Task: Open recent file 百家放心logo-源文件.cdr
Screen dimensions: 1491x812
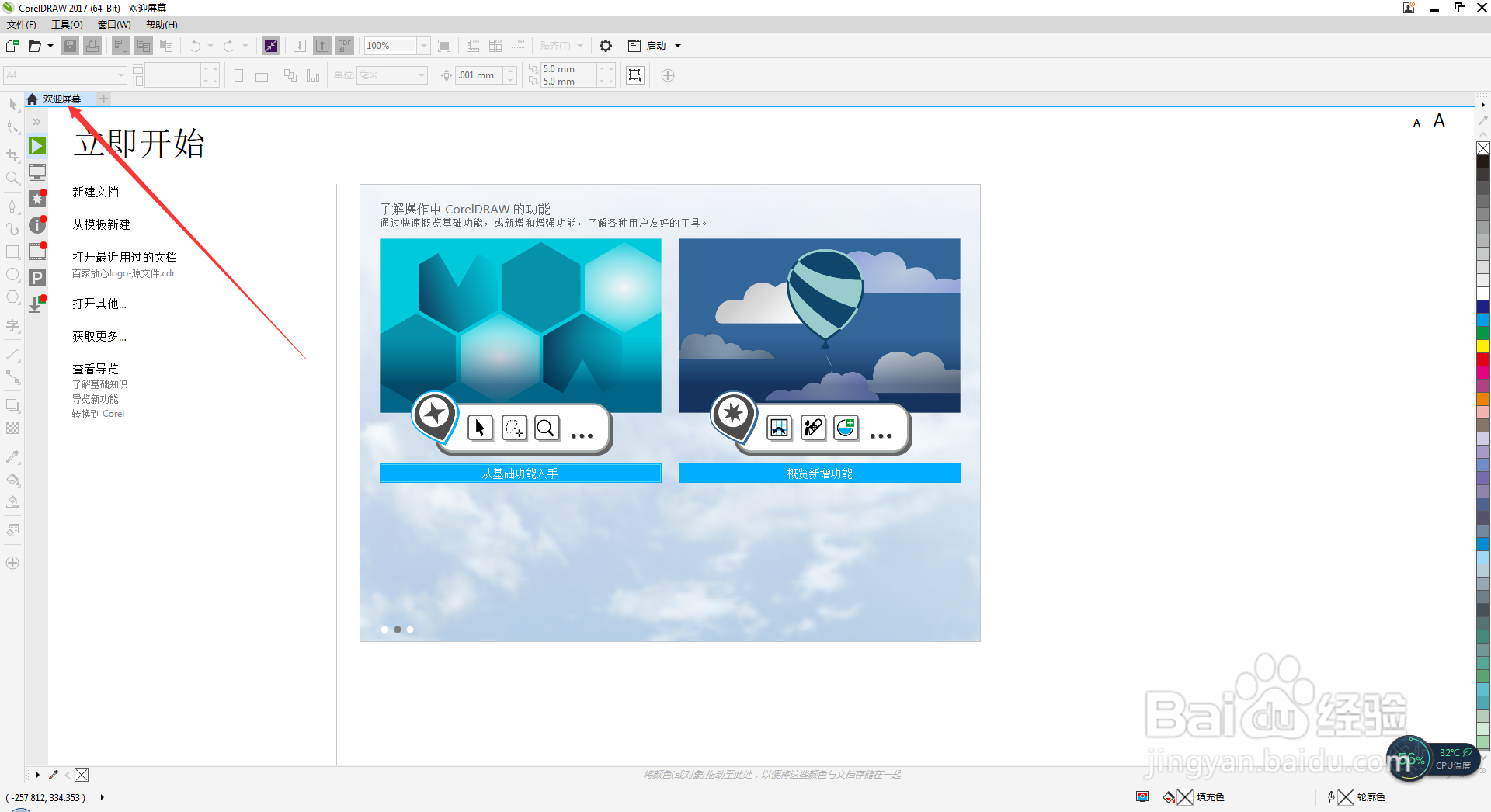Action: tap(123, 273)
